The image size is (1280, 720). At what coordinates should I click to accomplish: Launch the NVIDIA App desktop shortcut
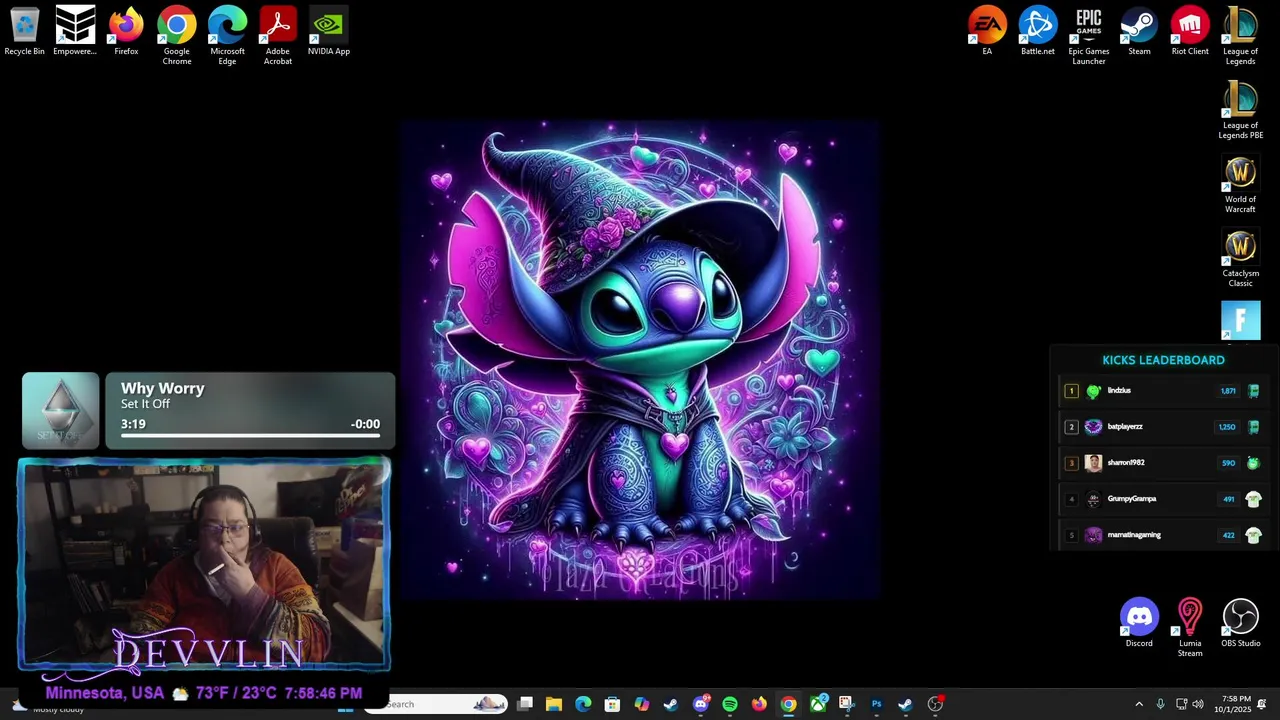click(329, 32)
